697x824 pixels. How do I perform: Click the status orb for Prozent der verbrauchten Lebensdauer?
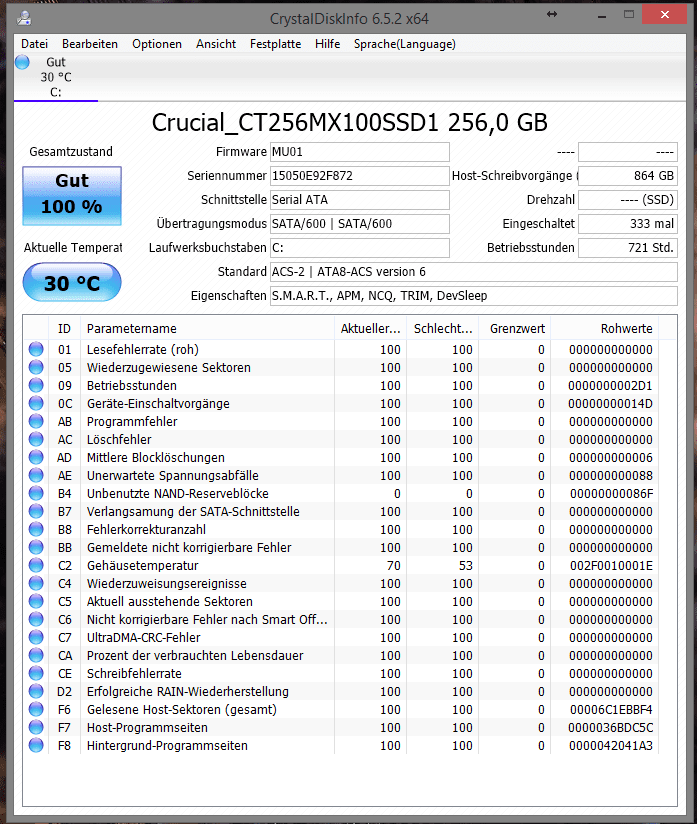coord(36,655)
